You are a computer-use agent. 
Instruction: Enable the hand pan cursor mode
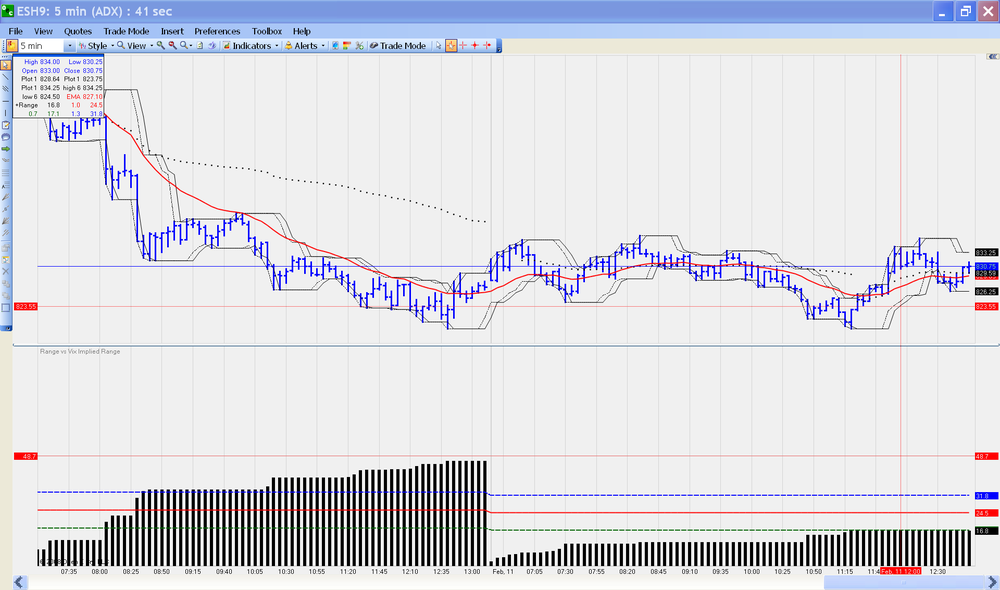pyautogui.click(x=451, y=45)
